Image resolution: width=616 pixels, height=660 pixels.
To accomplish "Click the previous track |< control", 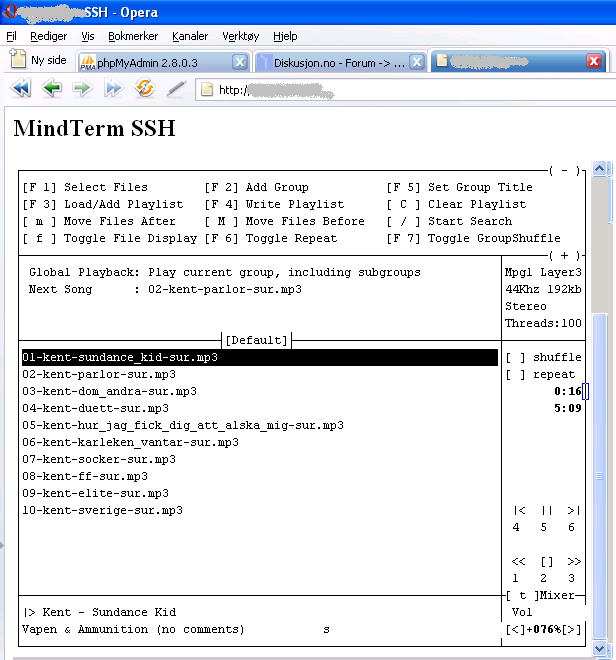I will click(519, 510).
